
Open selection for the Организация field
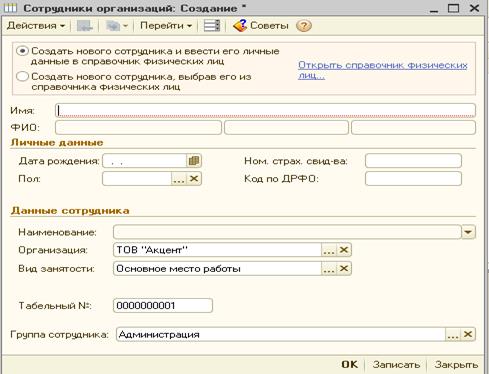(x=329, y=250)
